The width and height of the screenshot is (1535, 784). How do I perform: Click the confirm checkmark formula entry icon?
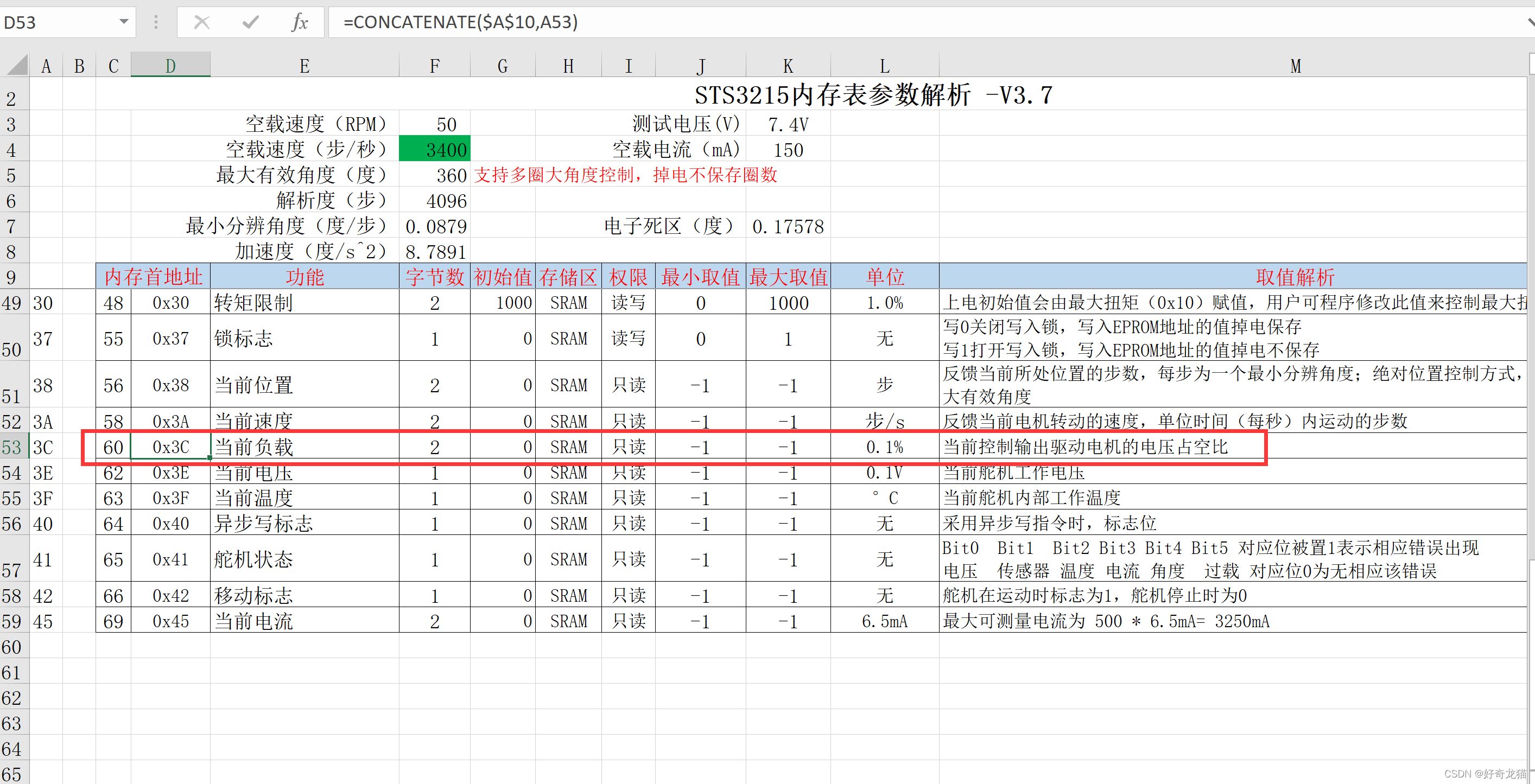coord(250,23)
